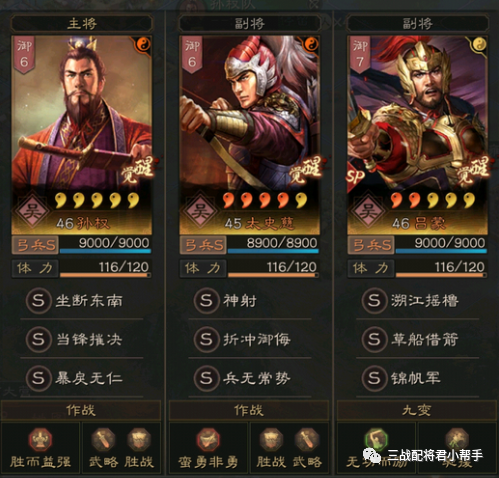The height and width of the screenshot is (478, 499).
Task: Select the 蛮勇非勇 tactic icon
Action: [x=208, y=440]
